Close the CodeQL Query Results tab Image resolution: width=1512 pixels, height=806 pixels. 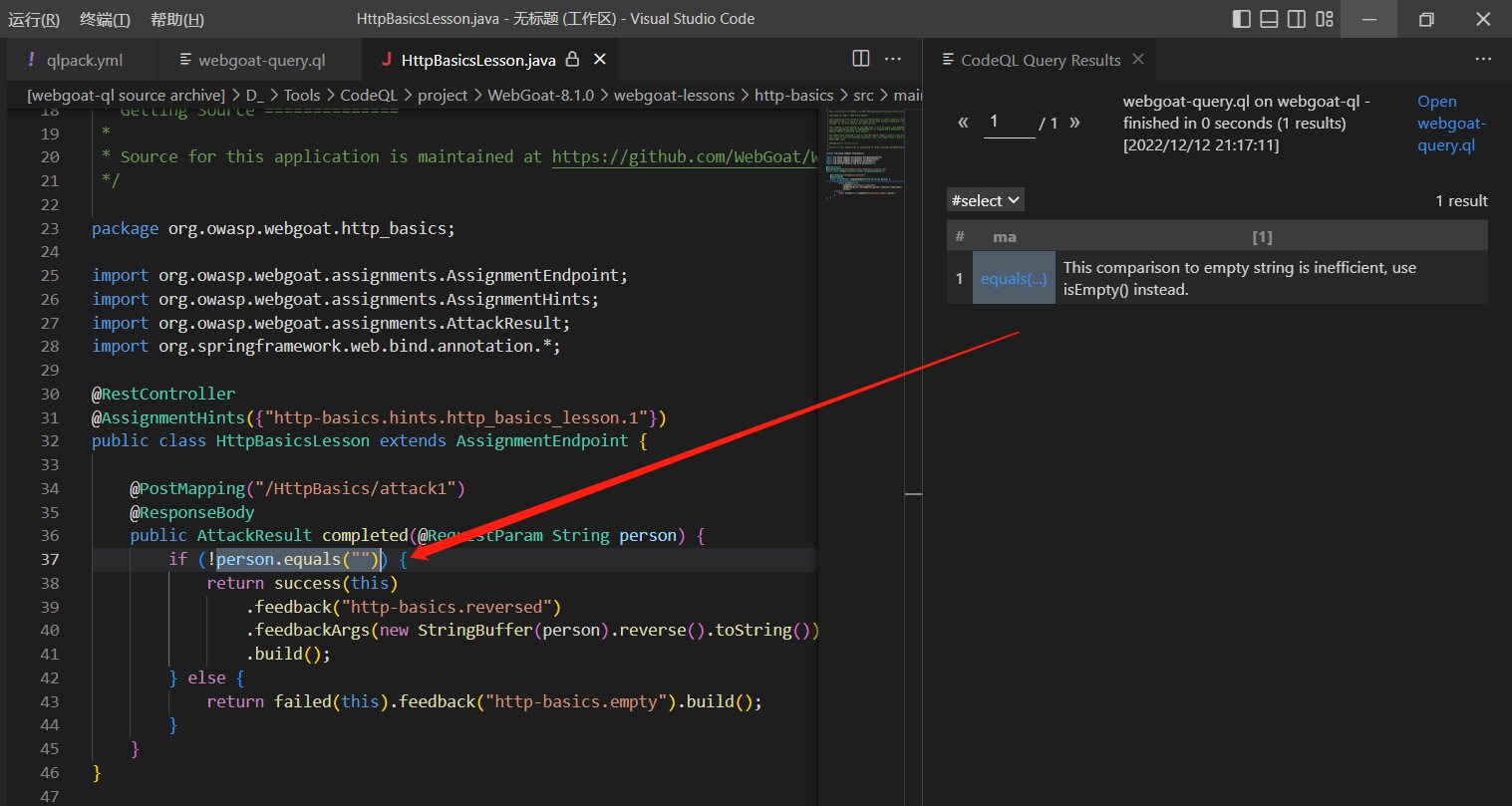click(x=1138, y=60)
